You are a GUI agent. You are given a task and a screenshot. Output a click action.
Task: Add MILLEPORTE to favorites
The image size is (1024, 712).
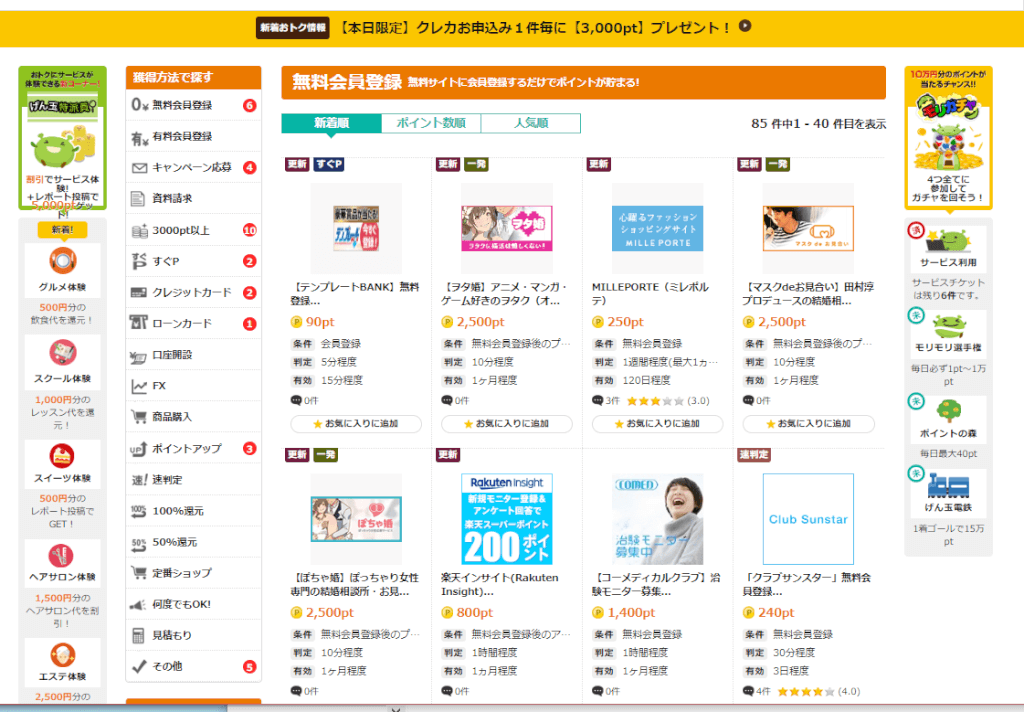click(x=657, y=424)
